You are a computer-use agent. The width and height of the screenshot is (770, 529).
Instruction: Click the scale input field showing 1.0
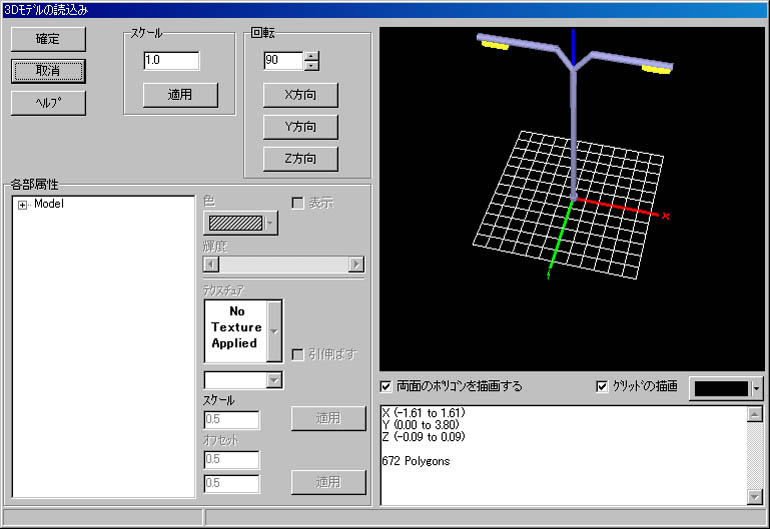(x=171, y=60)
